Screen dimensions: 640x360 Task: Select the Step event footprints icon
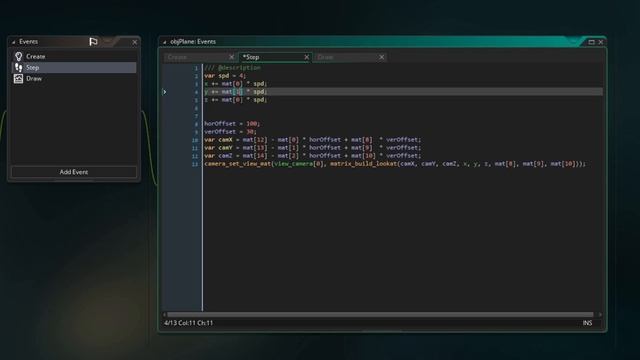pos(18,67)
